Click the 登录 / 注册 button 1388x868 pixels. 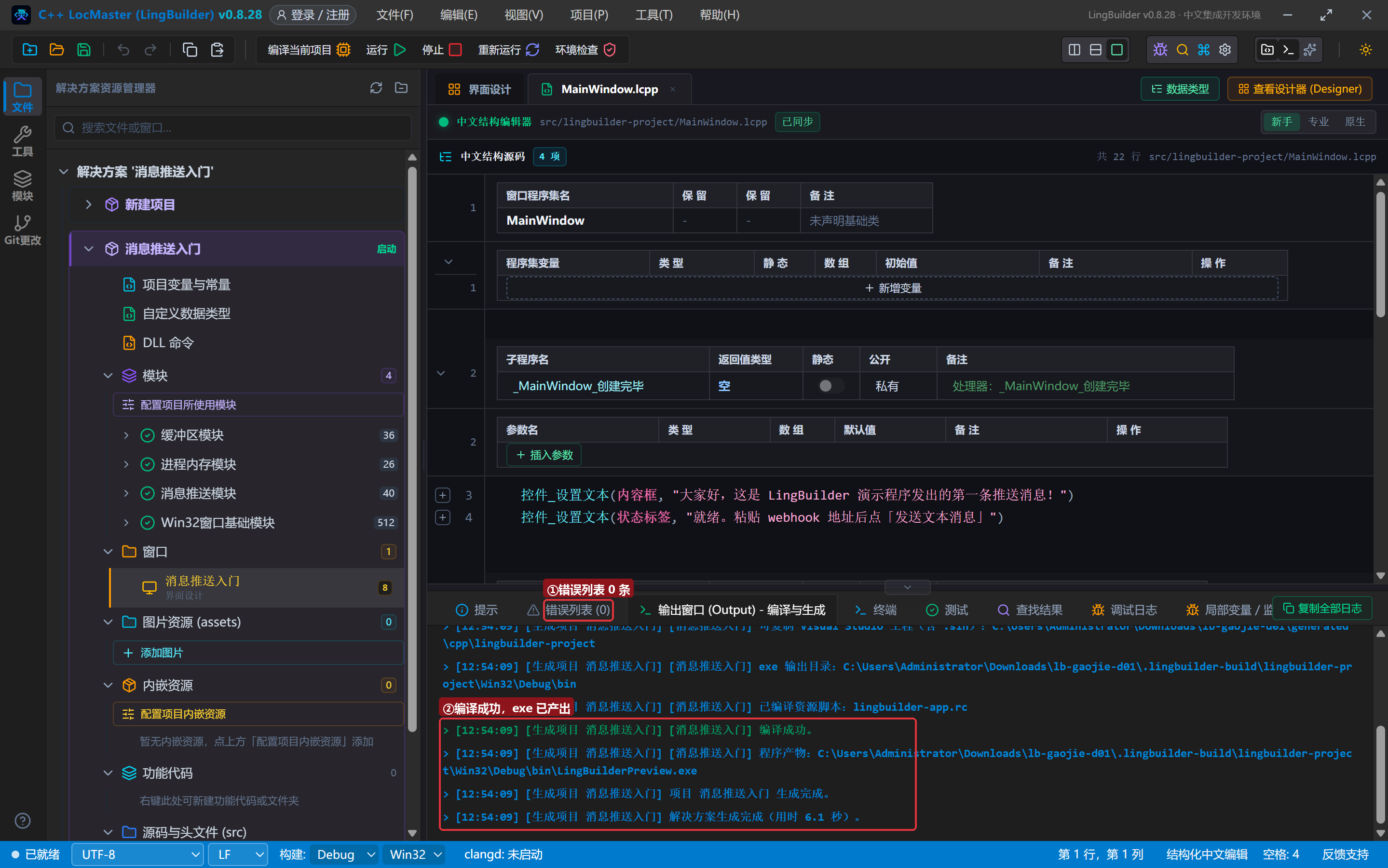[x=313, y=15]
